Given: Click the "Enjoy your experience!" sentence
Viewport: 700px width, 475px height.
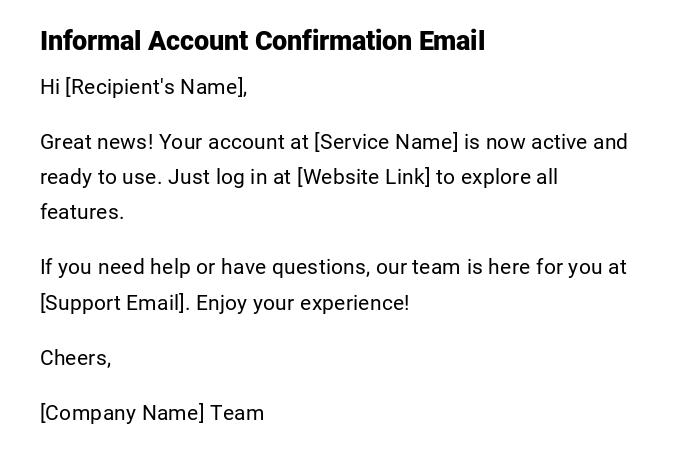Looking at the screenshot, I should (303, 302).
